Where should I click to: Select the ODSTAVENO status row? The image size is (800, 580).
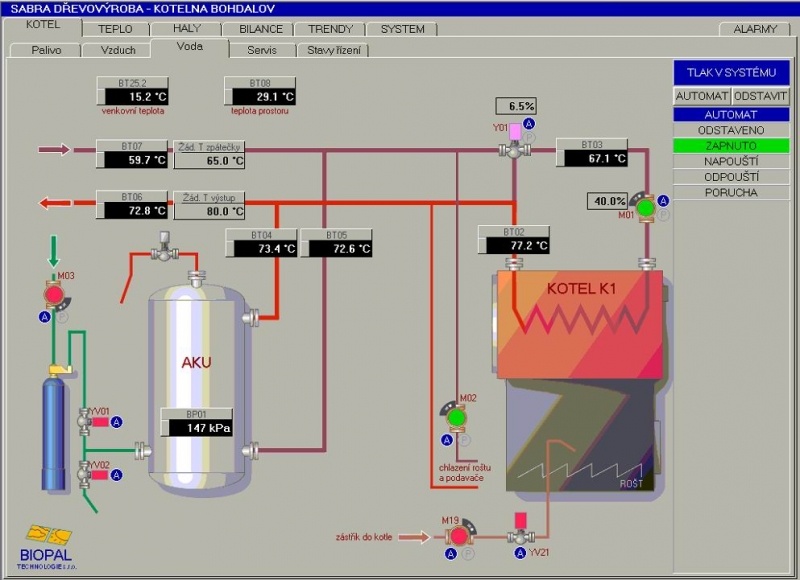[x=731, y=130]
